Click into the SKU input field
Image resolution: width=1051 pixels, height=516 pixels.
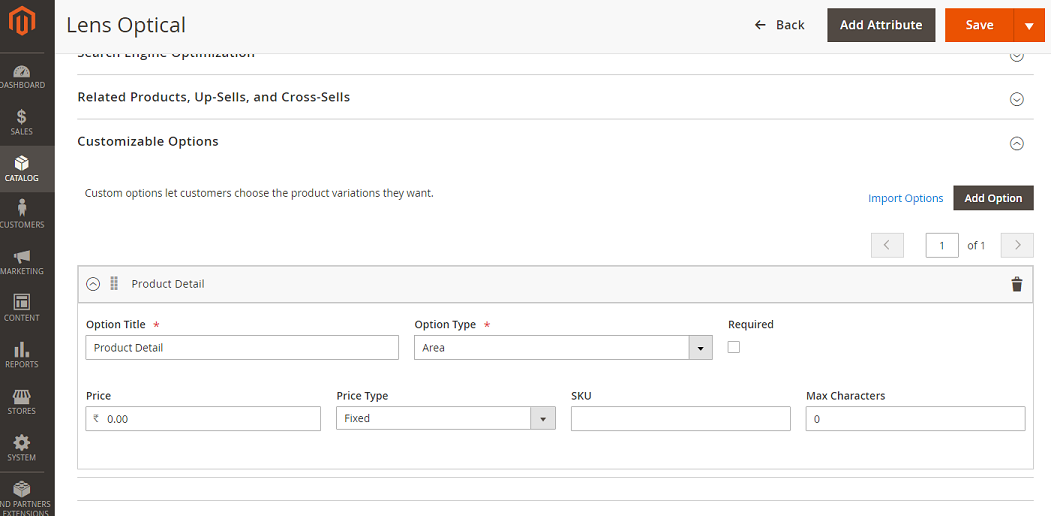[x=680, y=419]
